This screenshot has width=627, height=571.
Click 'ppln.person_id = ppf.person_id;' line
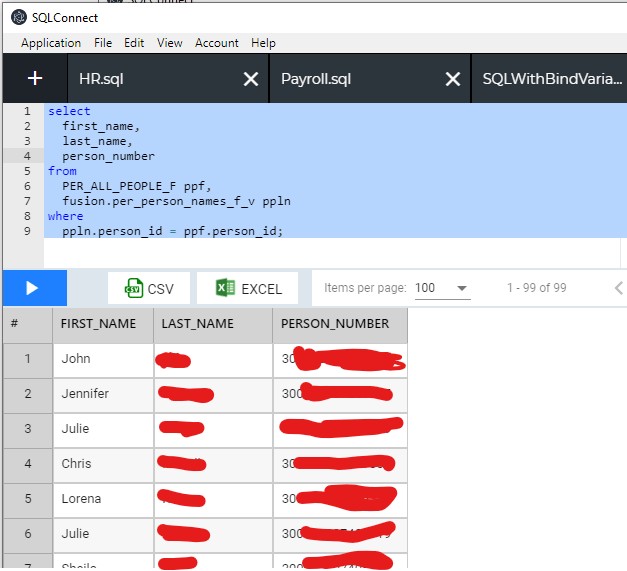(172, 231)
